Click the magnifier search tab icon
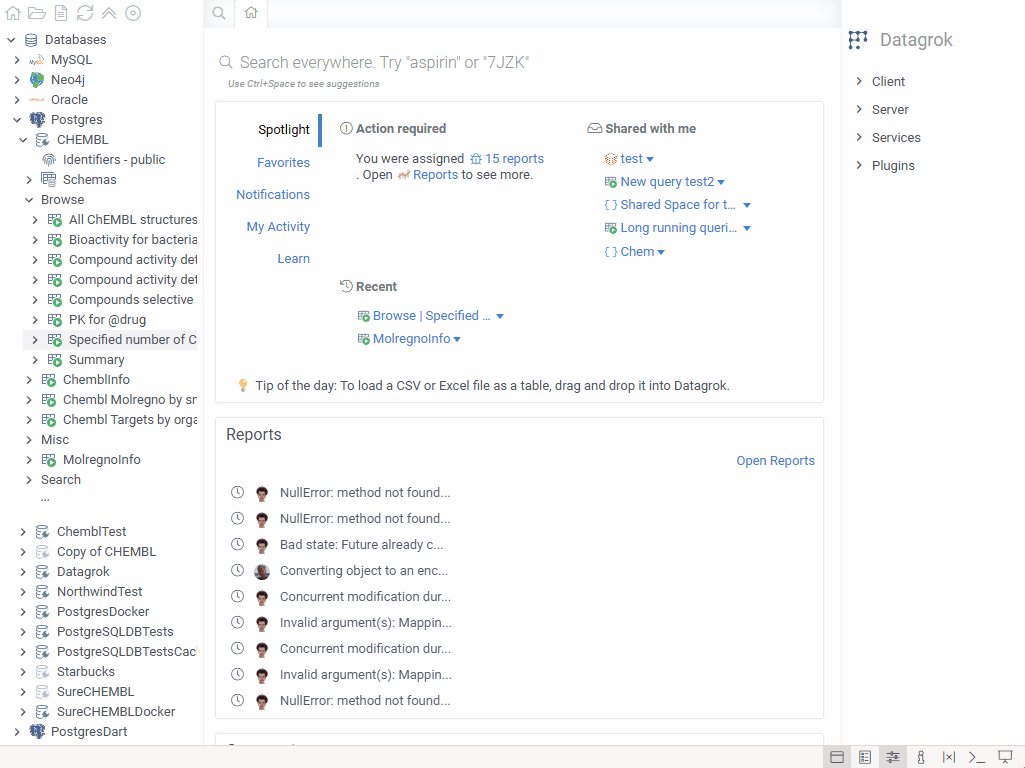Viewport: 1025px width, 768px height. [219, 13]
